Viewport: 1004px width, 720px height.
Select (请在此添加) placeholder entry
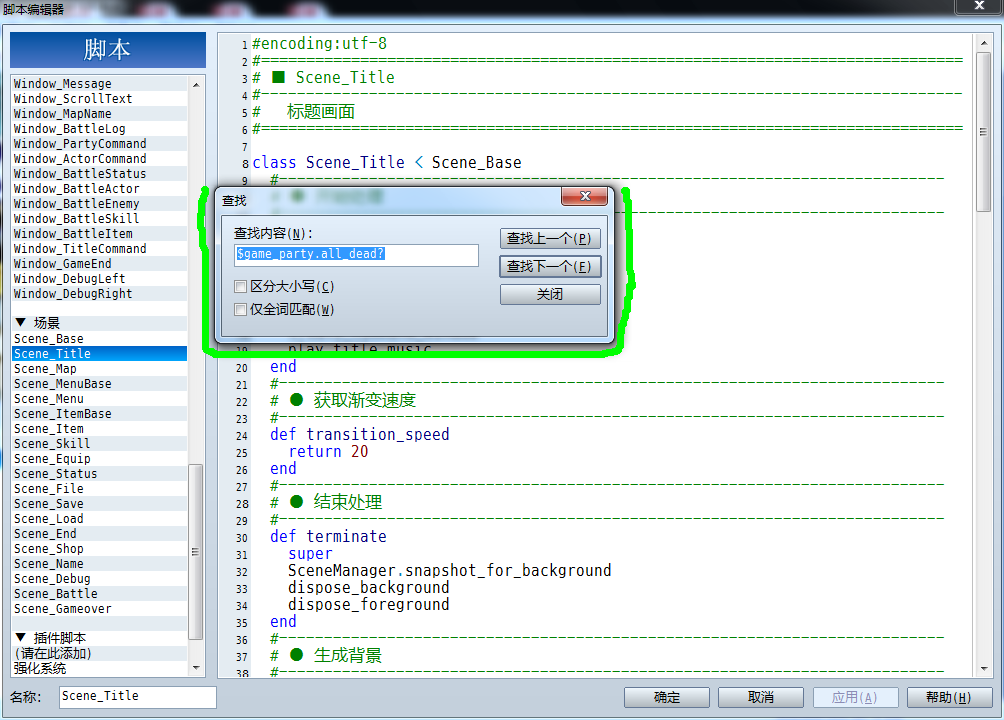coord(100,653)
